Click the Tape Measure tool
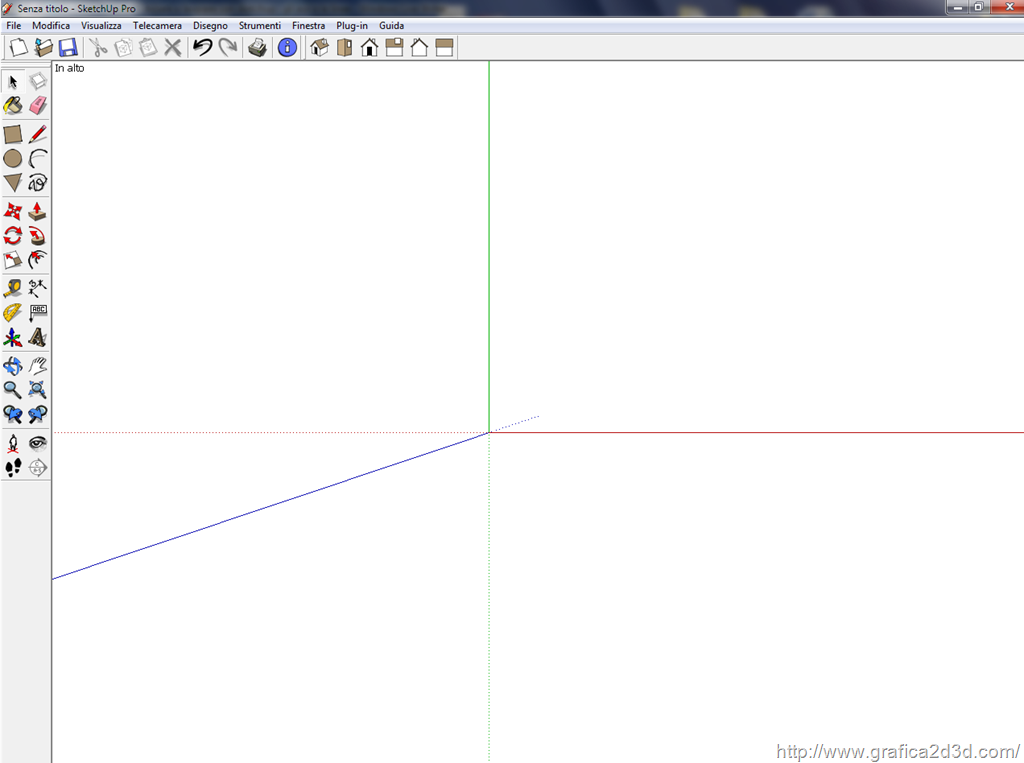1024x763 pixels. point(13,288)
